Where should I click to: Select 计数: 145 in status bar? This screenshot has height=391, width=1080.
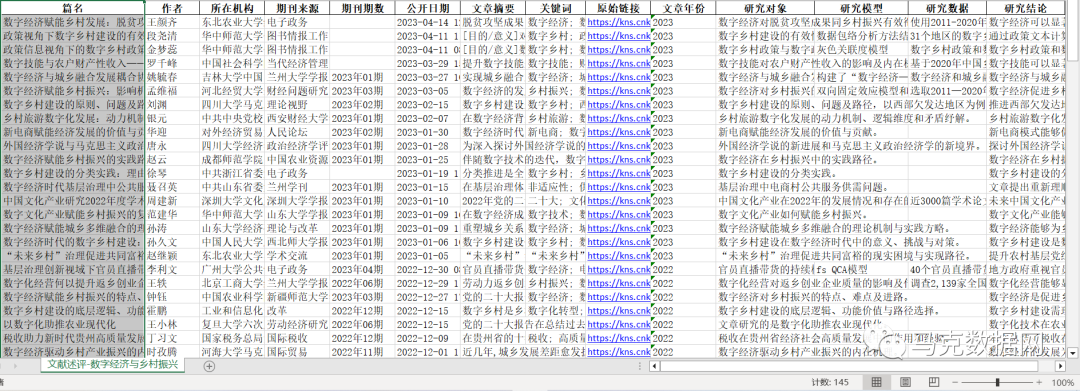830,382
